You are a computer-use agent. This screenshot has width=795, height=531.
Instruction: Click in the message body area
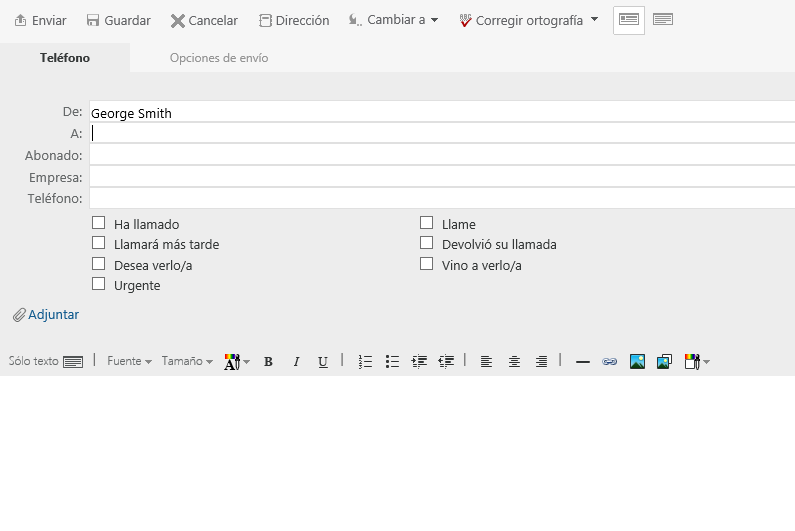tap(398, 453)
